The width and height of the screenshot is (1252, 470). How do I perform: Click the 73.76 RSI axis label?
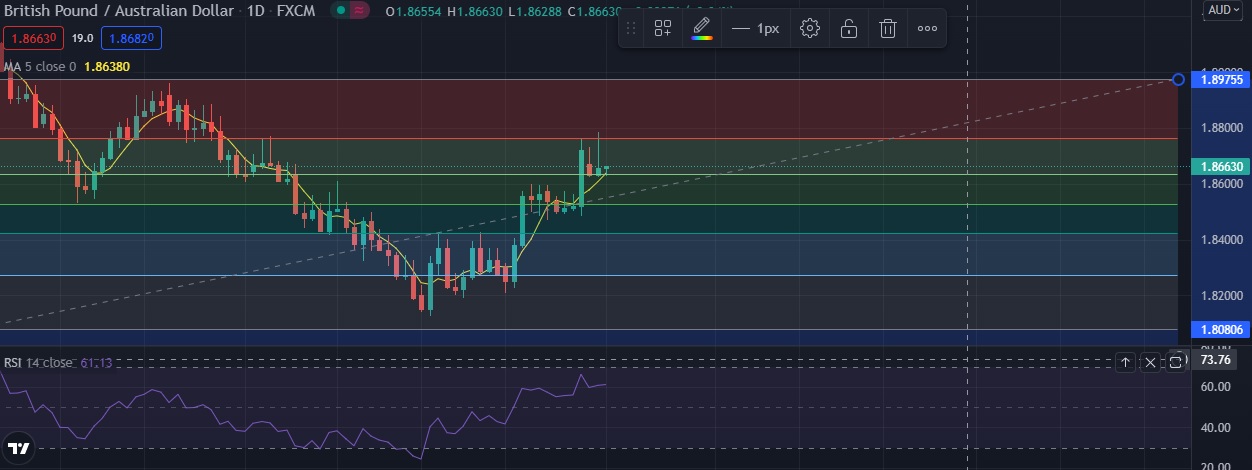coord(1216,360)
